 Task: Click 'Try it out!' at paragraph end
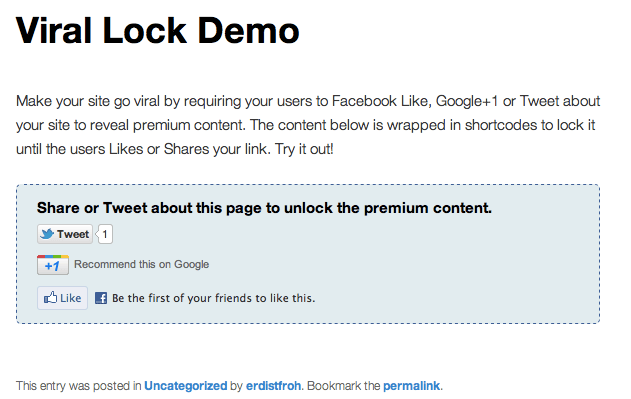click(304, 149)
